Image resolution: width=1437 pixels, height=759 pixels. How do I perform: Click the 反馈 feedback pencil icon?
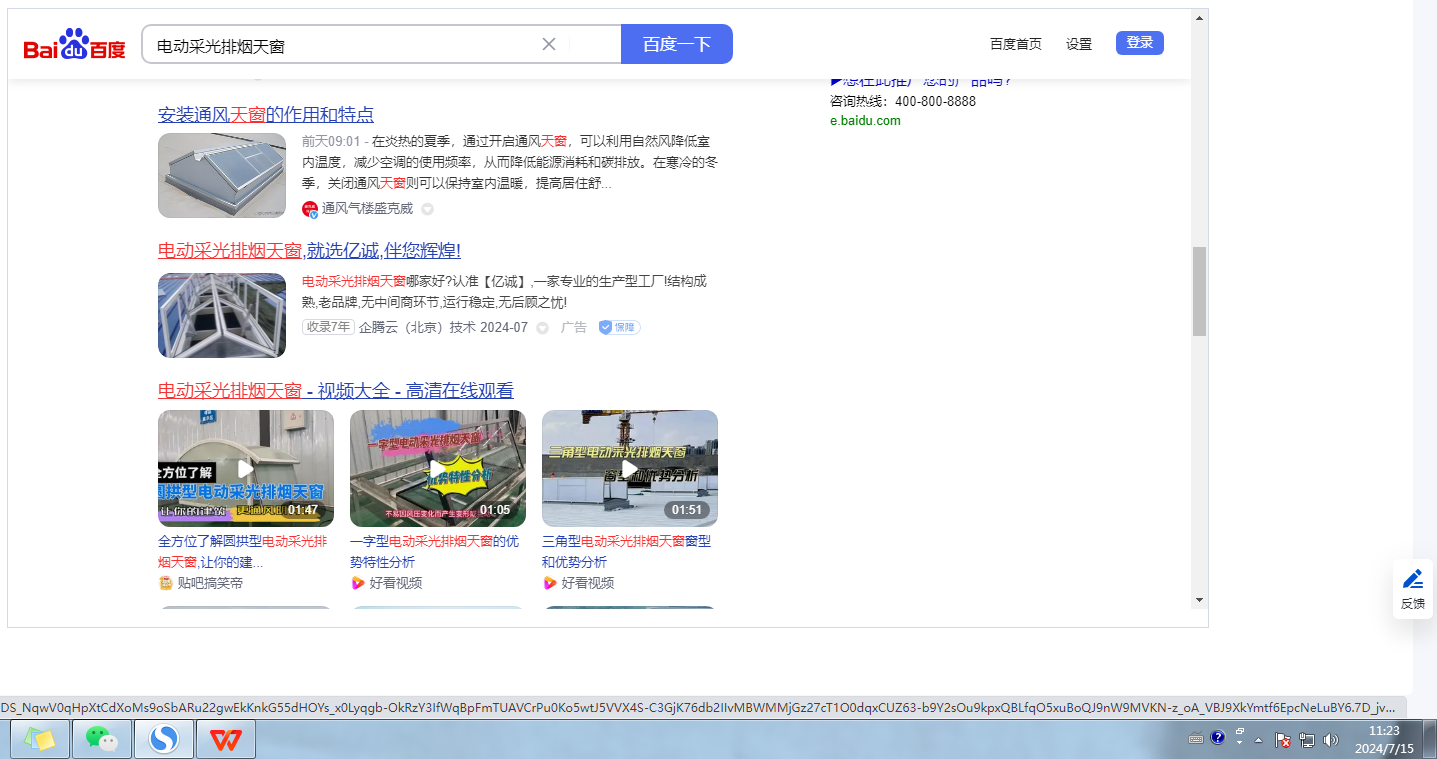(x=1412, y=579)
